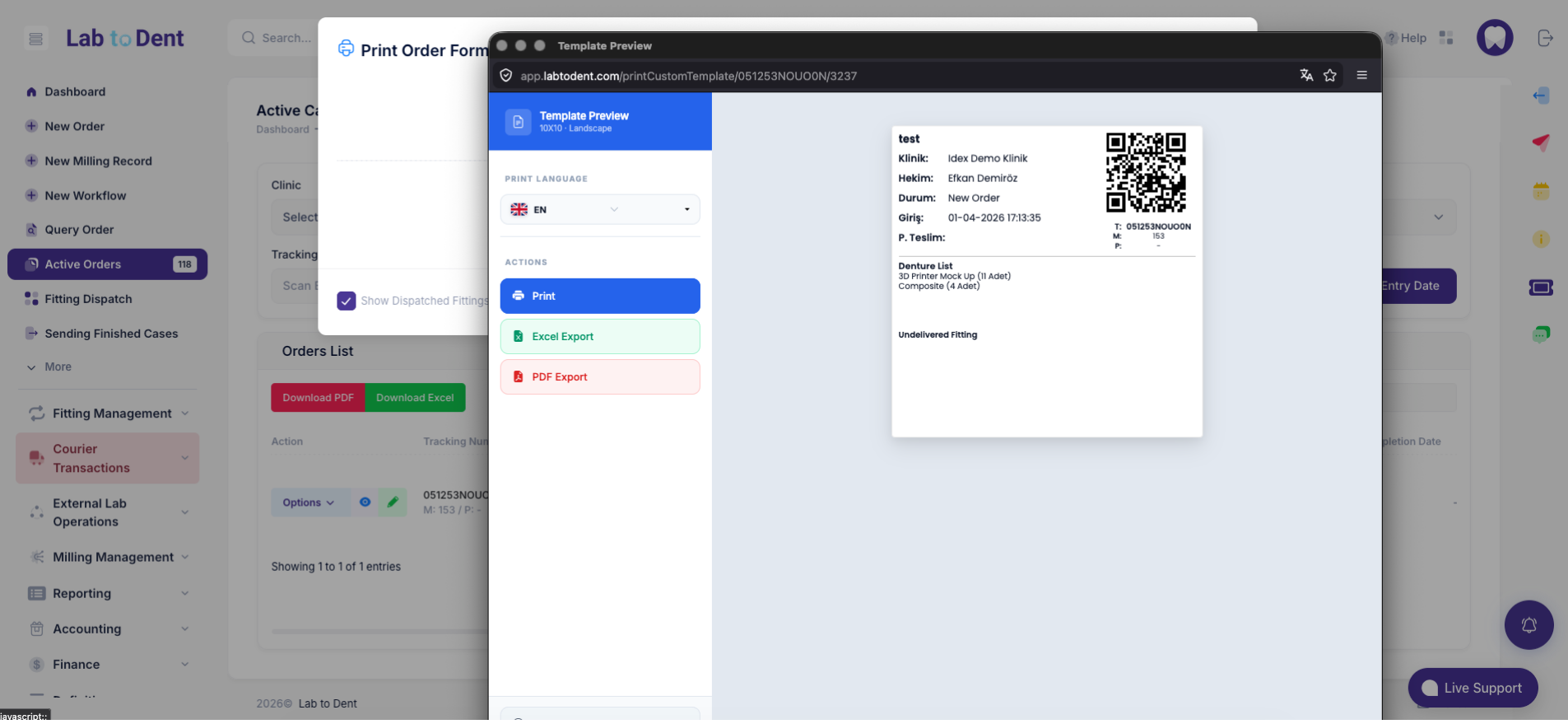The height and width of the screenshot is (724, 1568).
Task: Click the address bar URL
Action: [x=688, y=76]
